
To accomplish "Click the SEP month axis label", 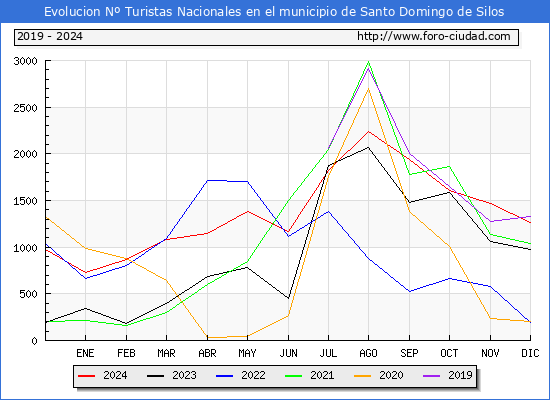I will (x=409, y=353).
